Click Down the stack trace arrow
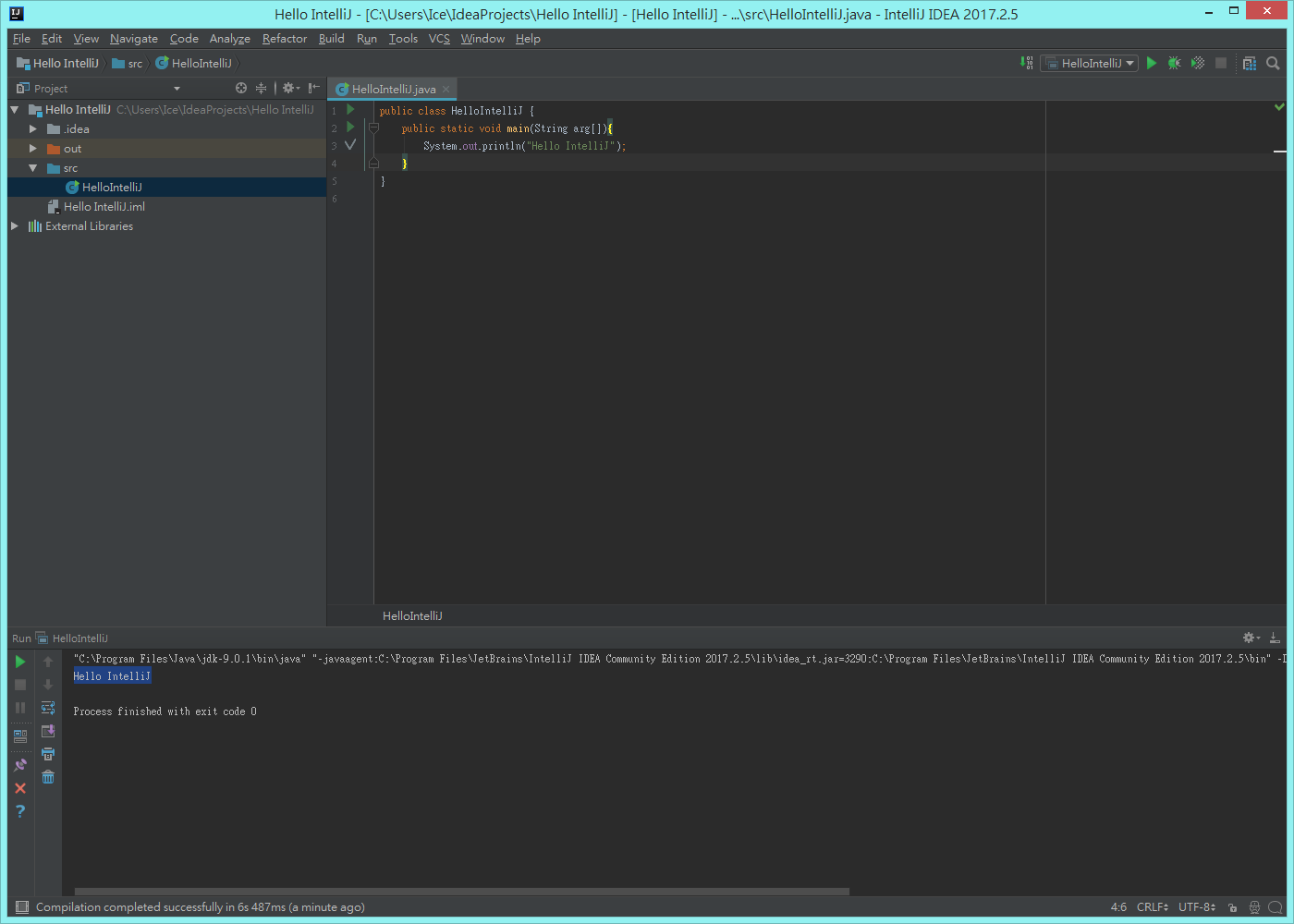This screenshot has width=1294, height=924. pos(48,685)
